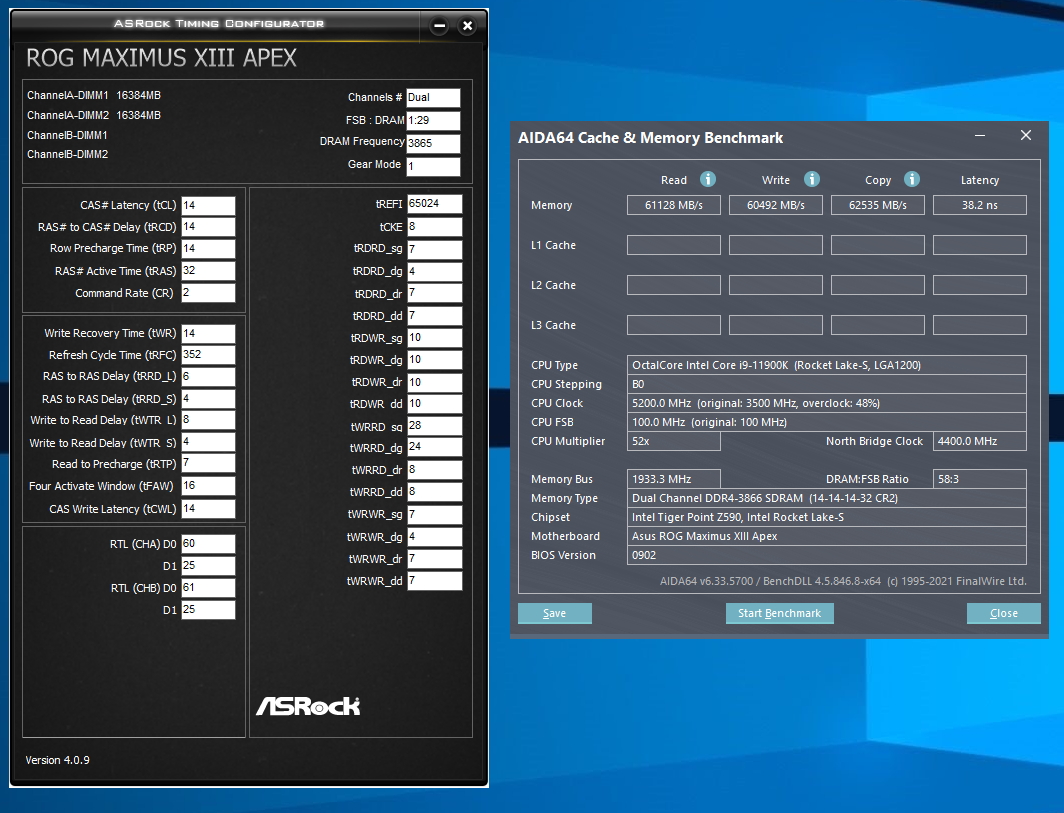1064x813 pixels.
Task: Select the FSB : DRAM ratio field
Action: pos(434,121)
